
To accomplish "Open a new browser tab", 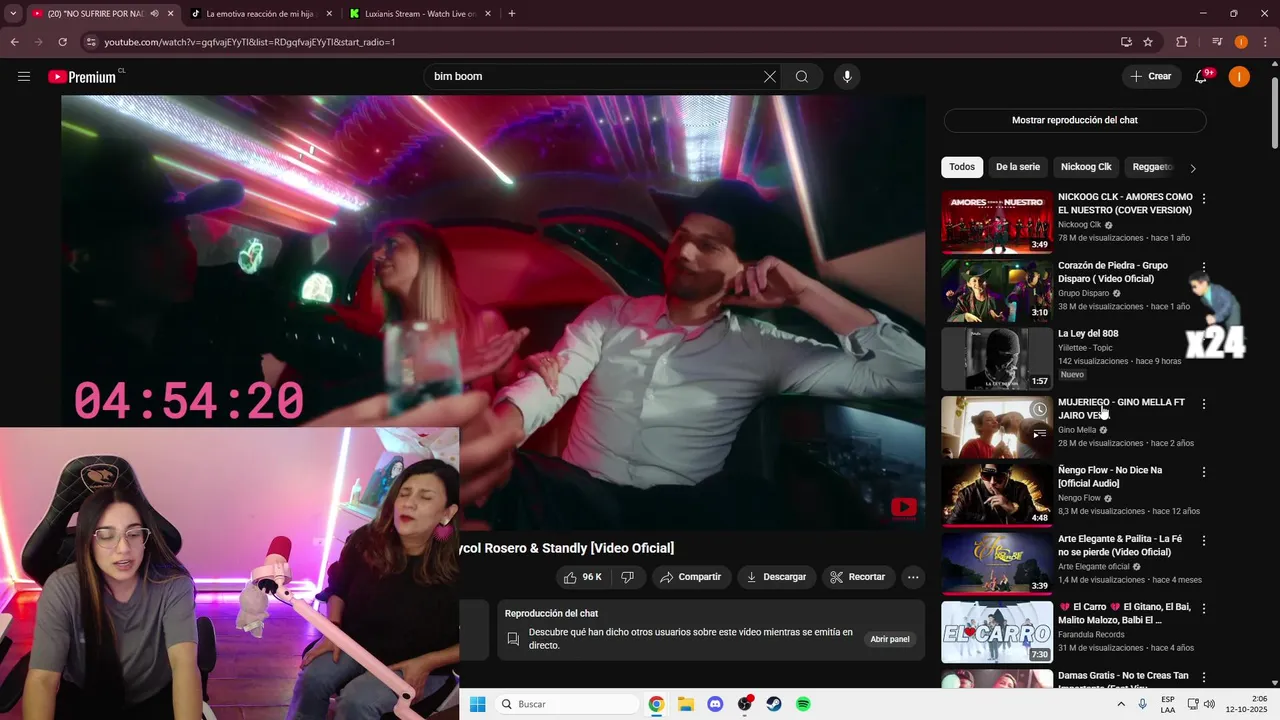I will (512, 14).
